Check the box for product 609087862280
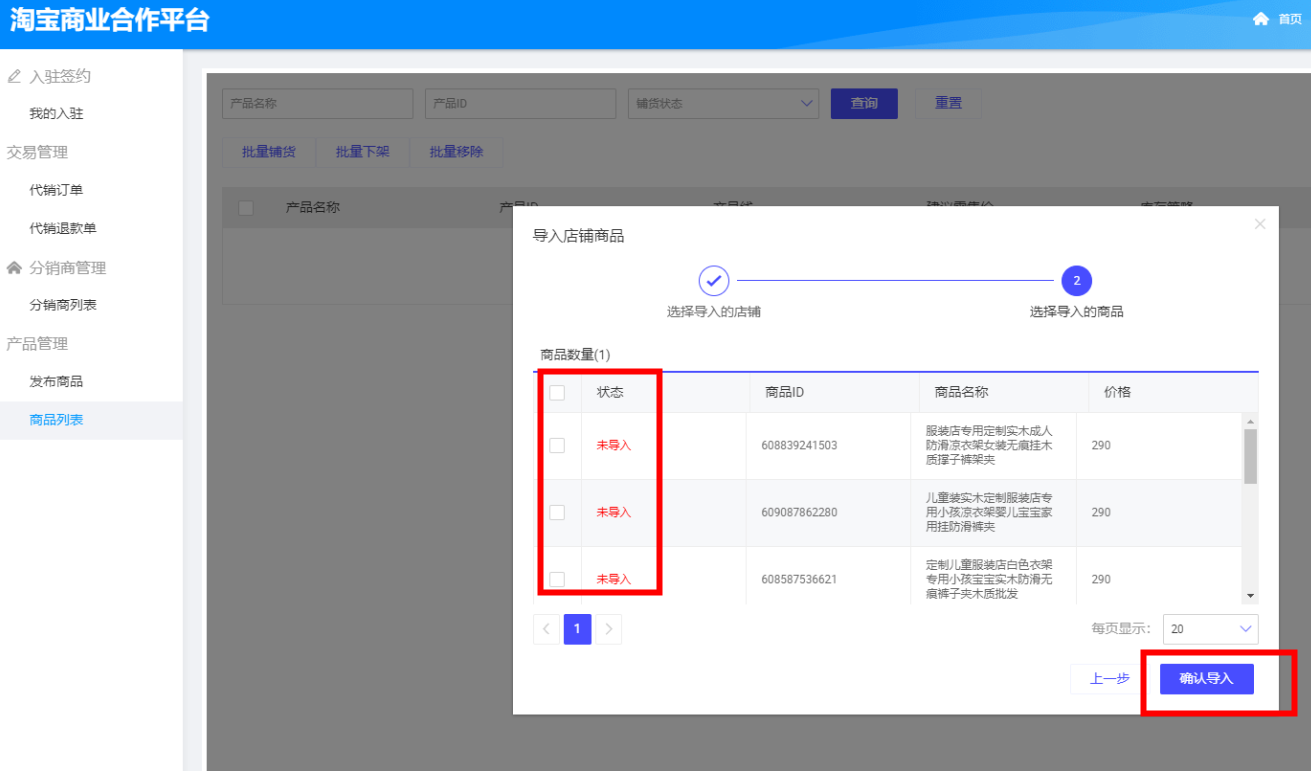Image resolution: width=1311 pixels, height=771 pixels. click(x=557, y=512)
